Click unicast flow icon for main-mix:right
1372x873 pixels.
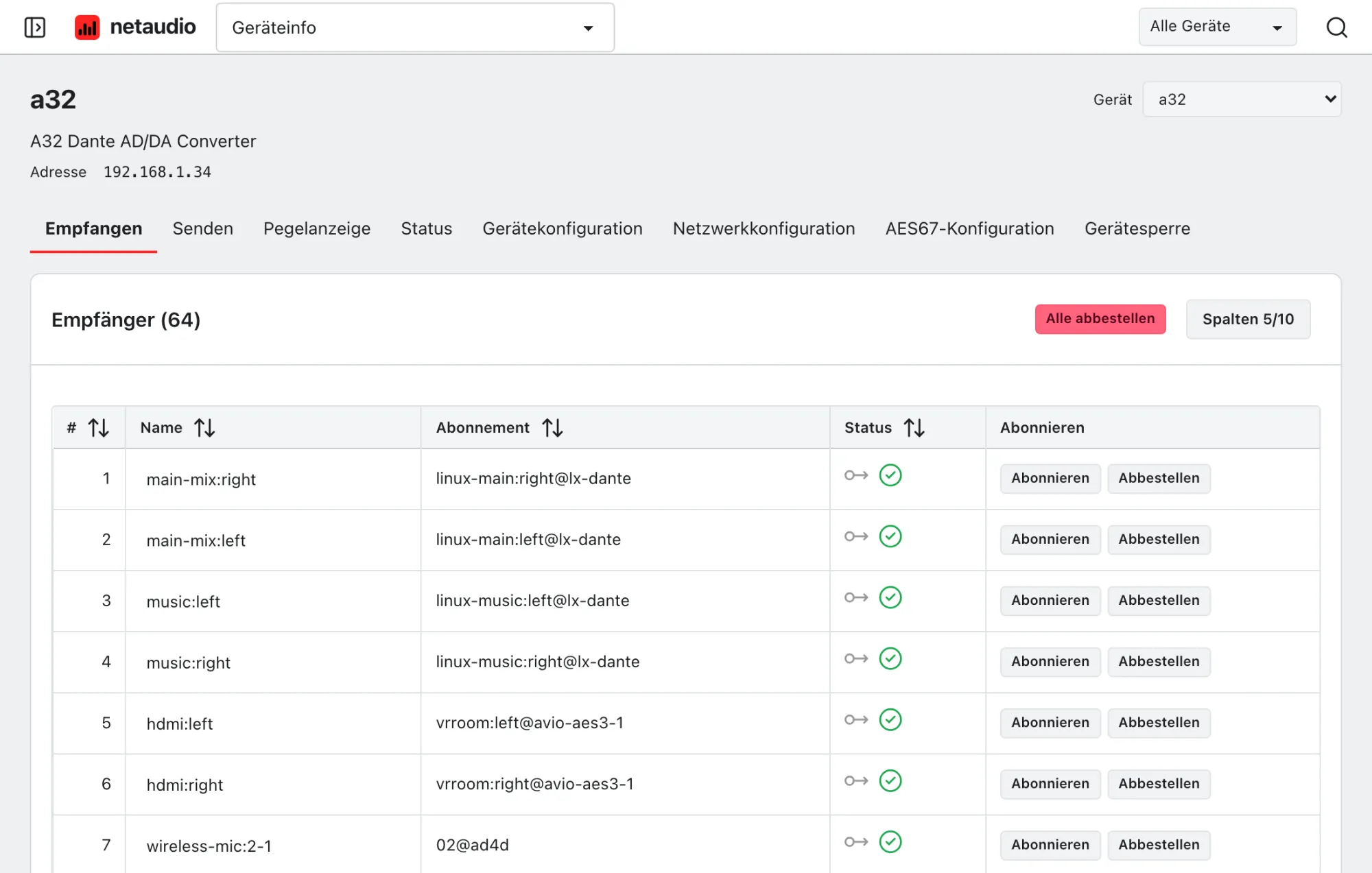(856, 475)
